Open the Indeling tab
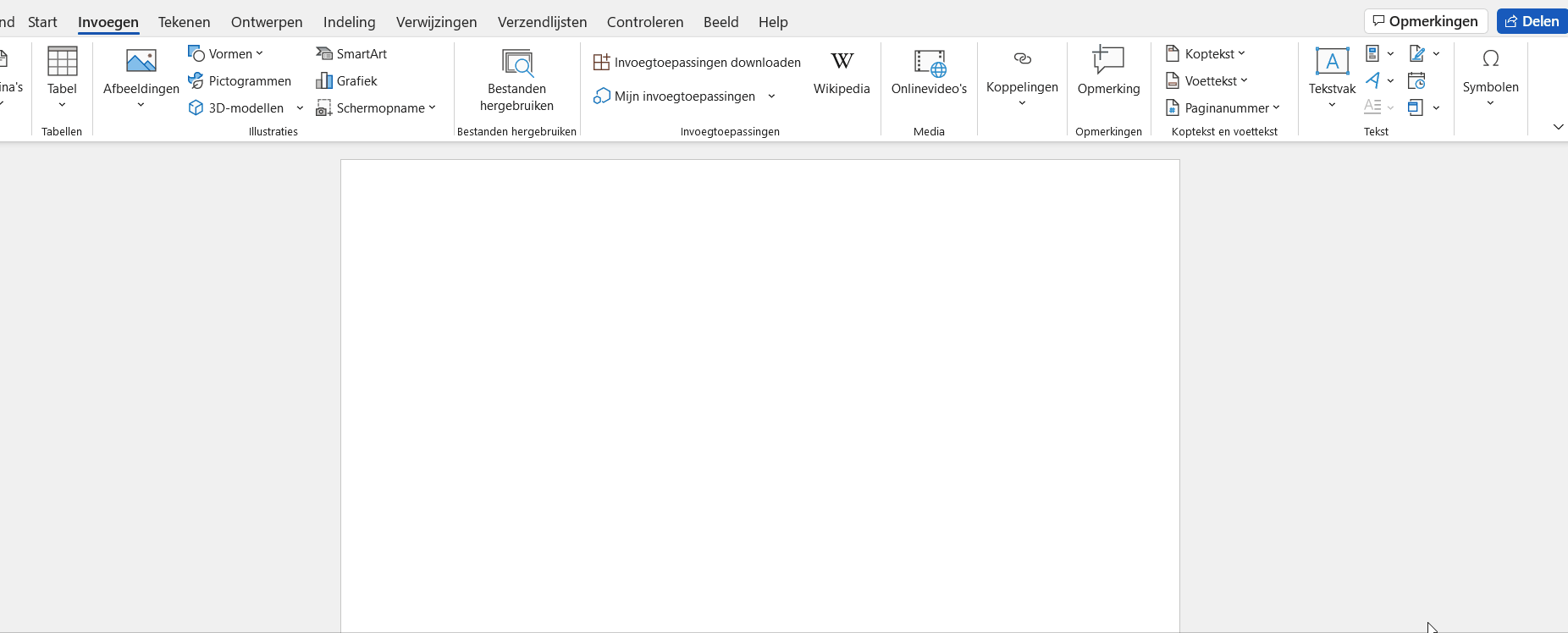This screenshot has height=633, width=1568. pyautogui.click(x=349, y=22)
